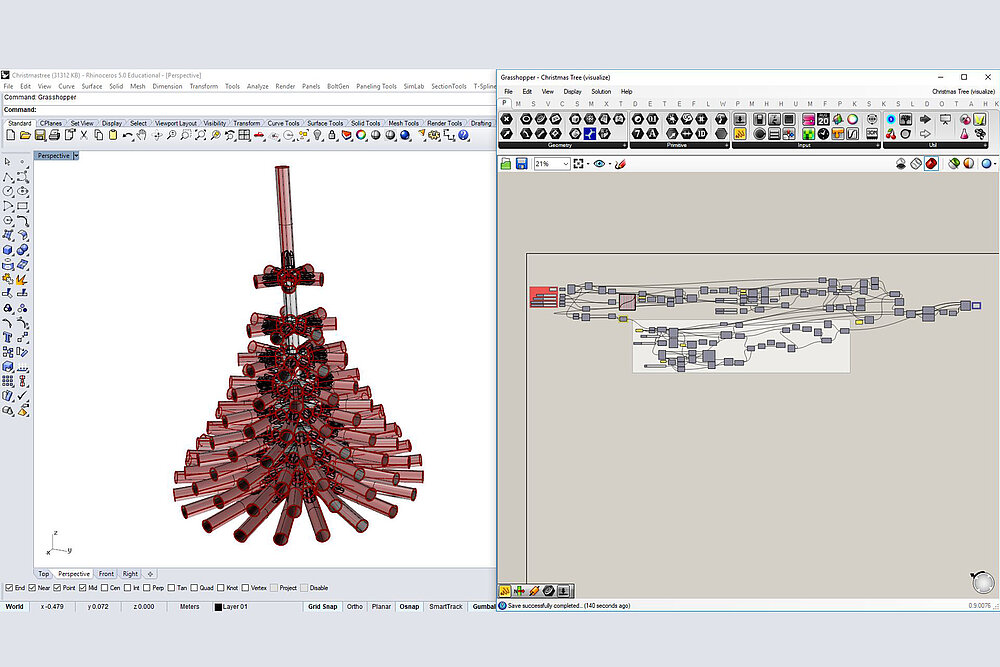Switch to the Curve Tools toolbar tab

tap(283, 124)
